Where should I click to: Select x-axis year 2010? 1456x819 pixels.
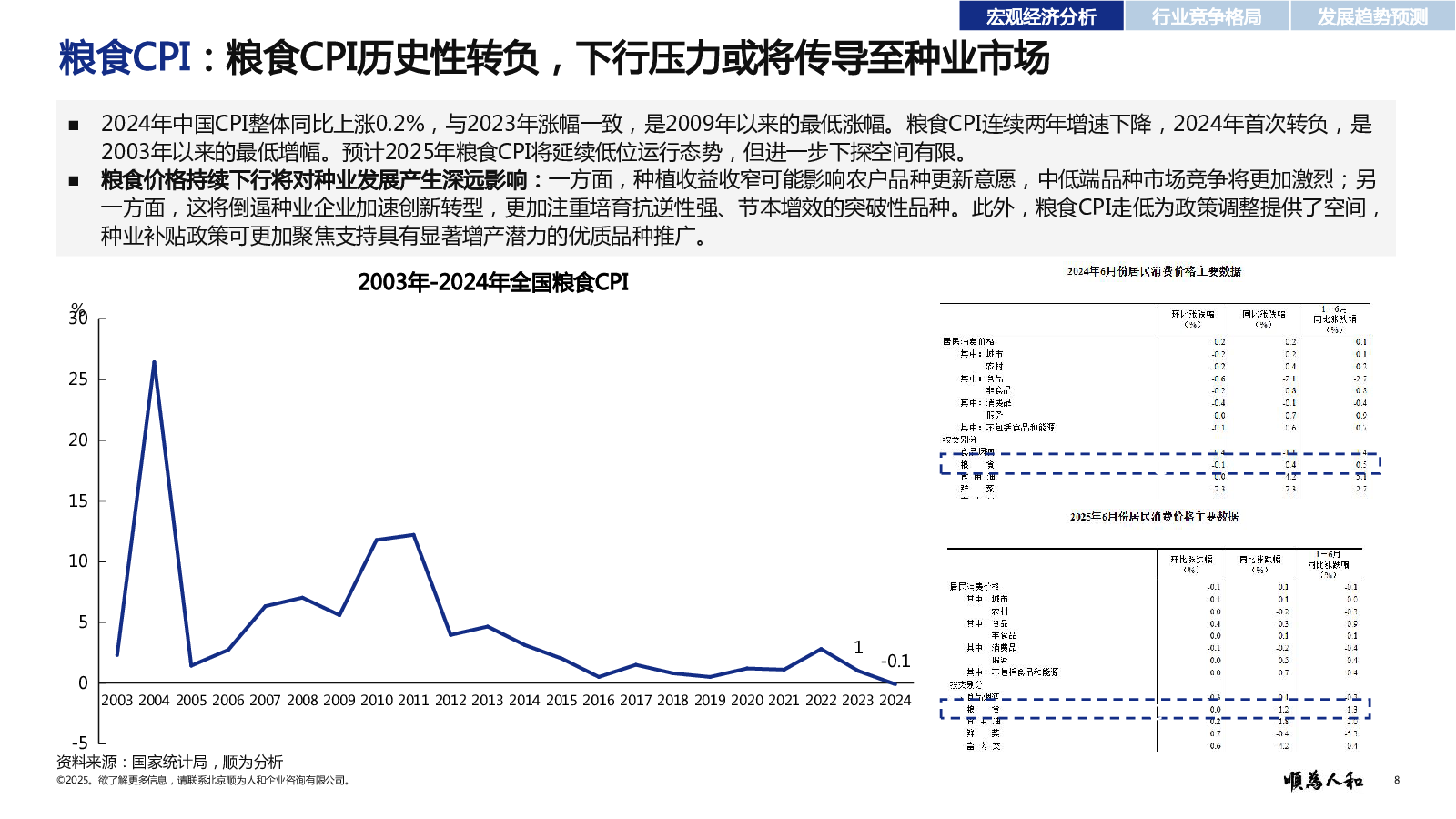coord(377,701)
